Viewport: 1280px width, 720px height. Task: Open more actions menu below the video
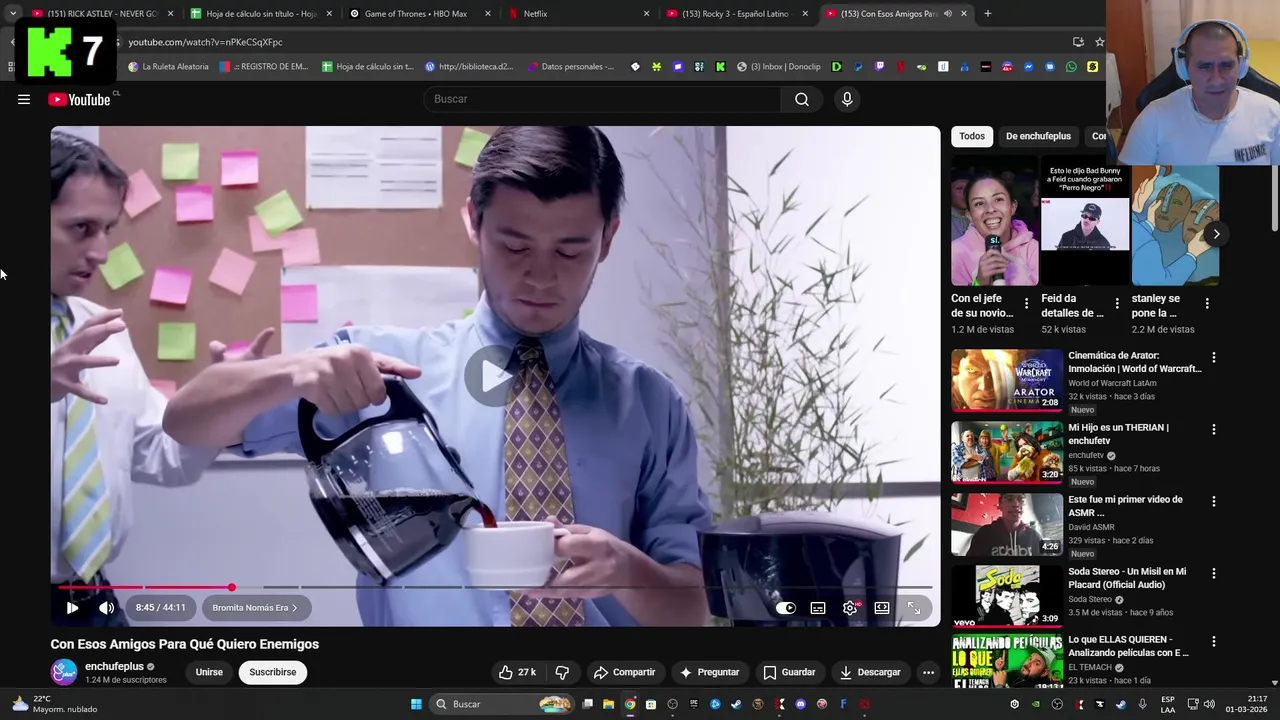tap(928, 672)
